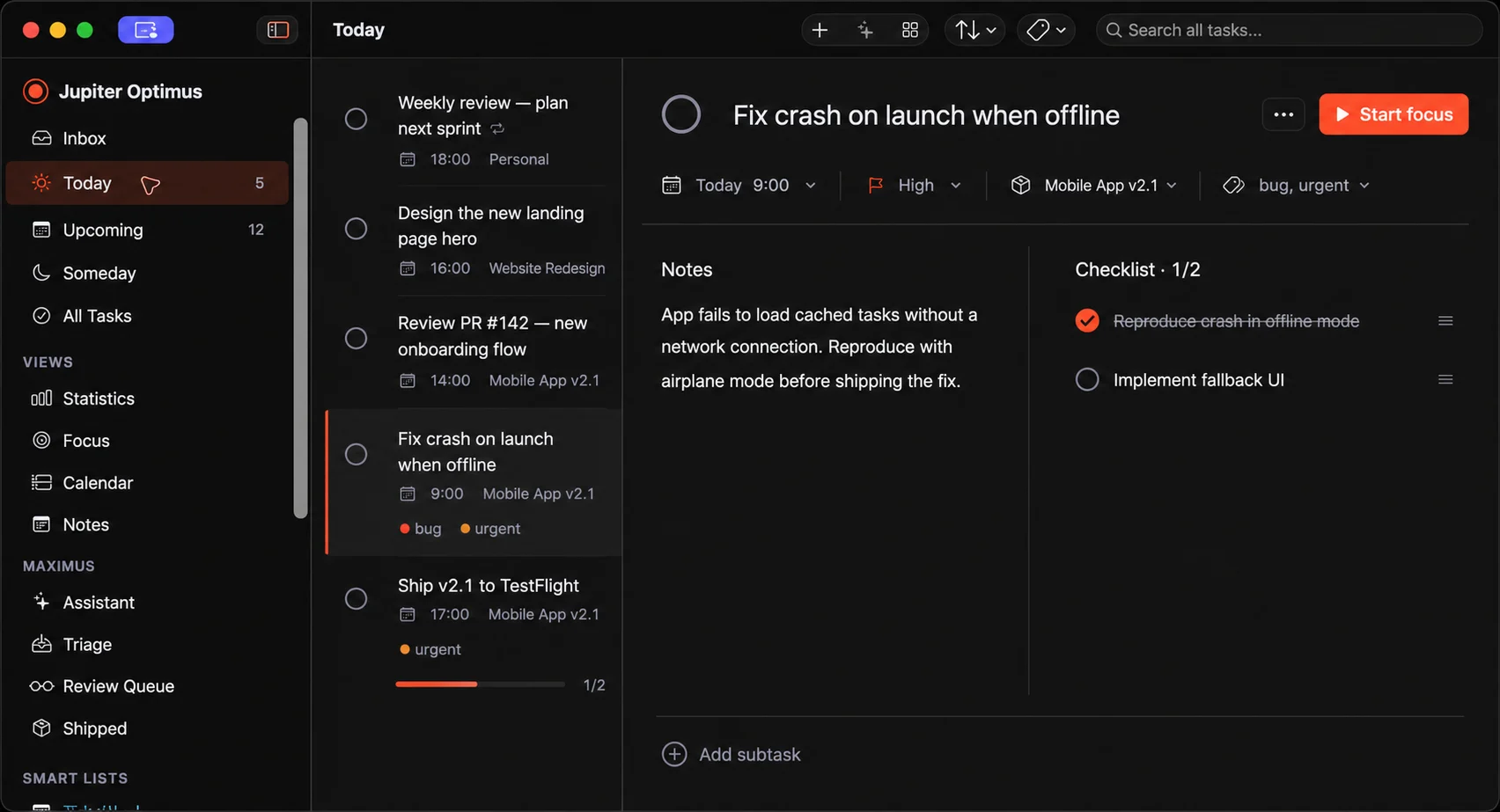Click calendar icon beside 14:00
Image resolution: width=1500 pixels, height=812 pixels.
(x=408, y=381)
